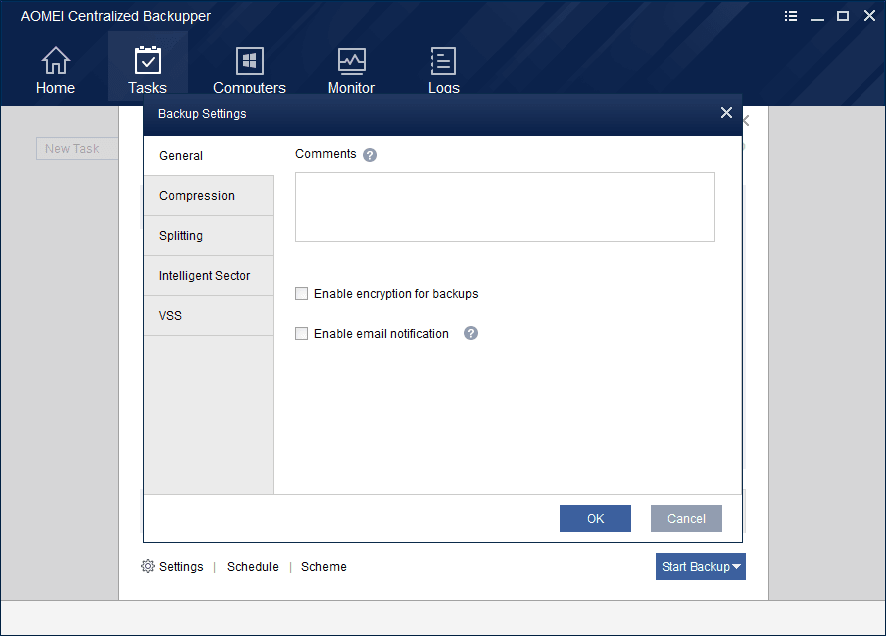Open the Scheme option
886x636 pixels.
[x=324, y=567]
